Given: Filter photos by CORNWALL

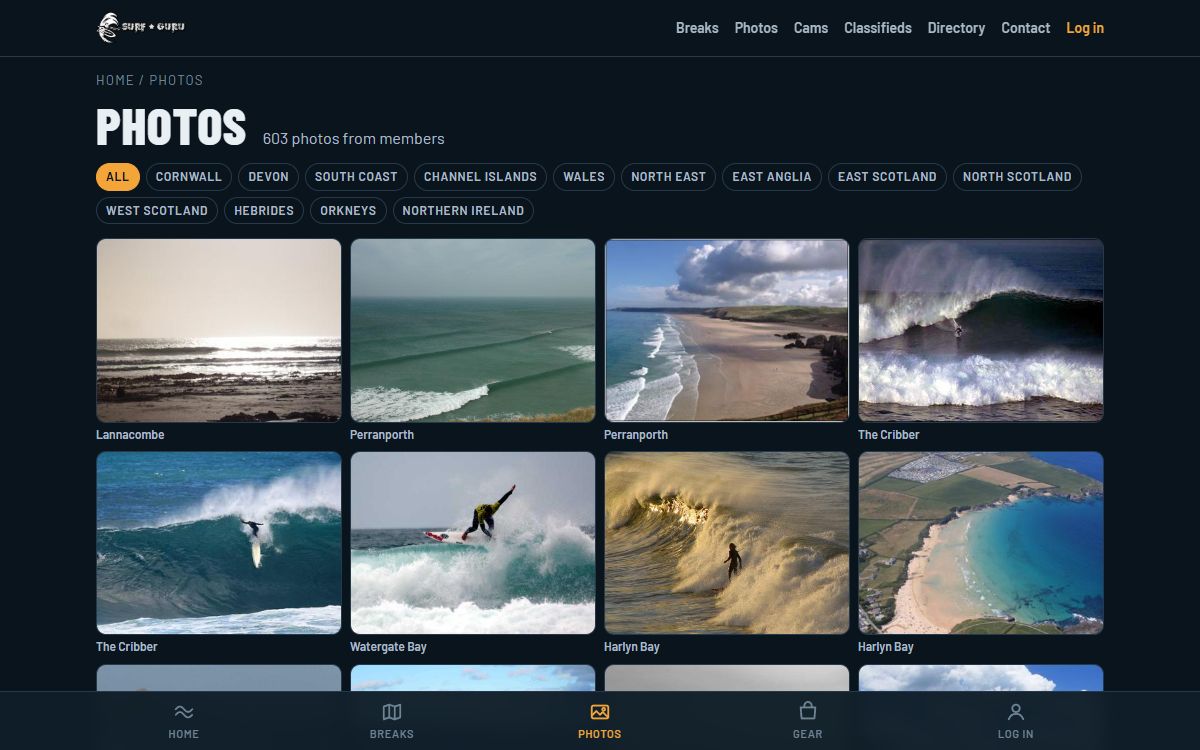Looking at the screenshot, I should [189, 177].
